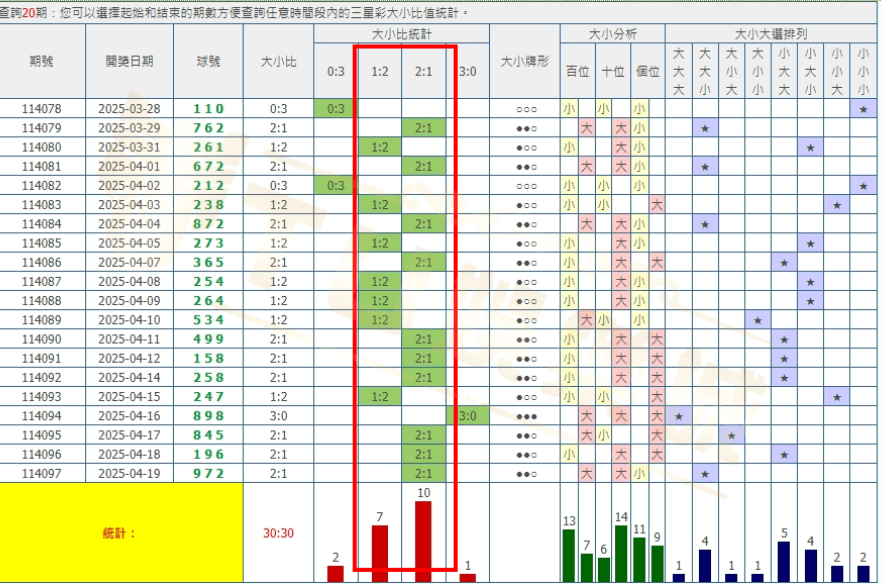Click the 球號 column header
The image size is (883, 585).
(208, 61)
